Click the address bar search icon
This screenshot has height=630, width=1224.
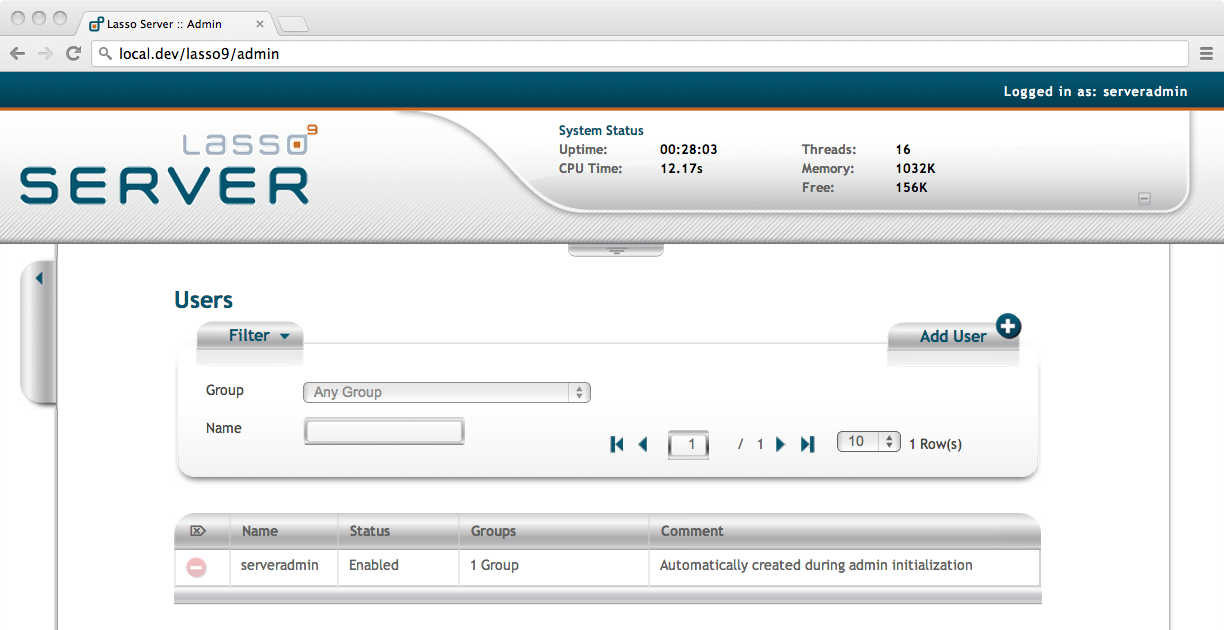point(105,54)
